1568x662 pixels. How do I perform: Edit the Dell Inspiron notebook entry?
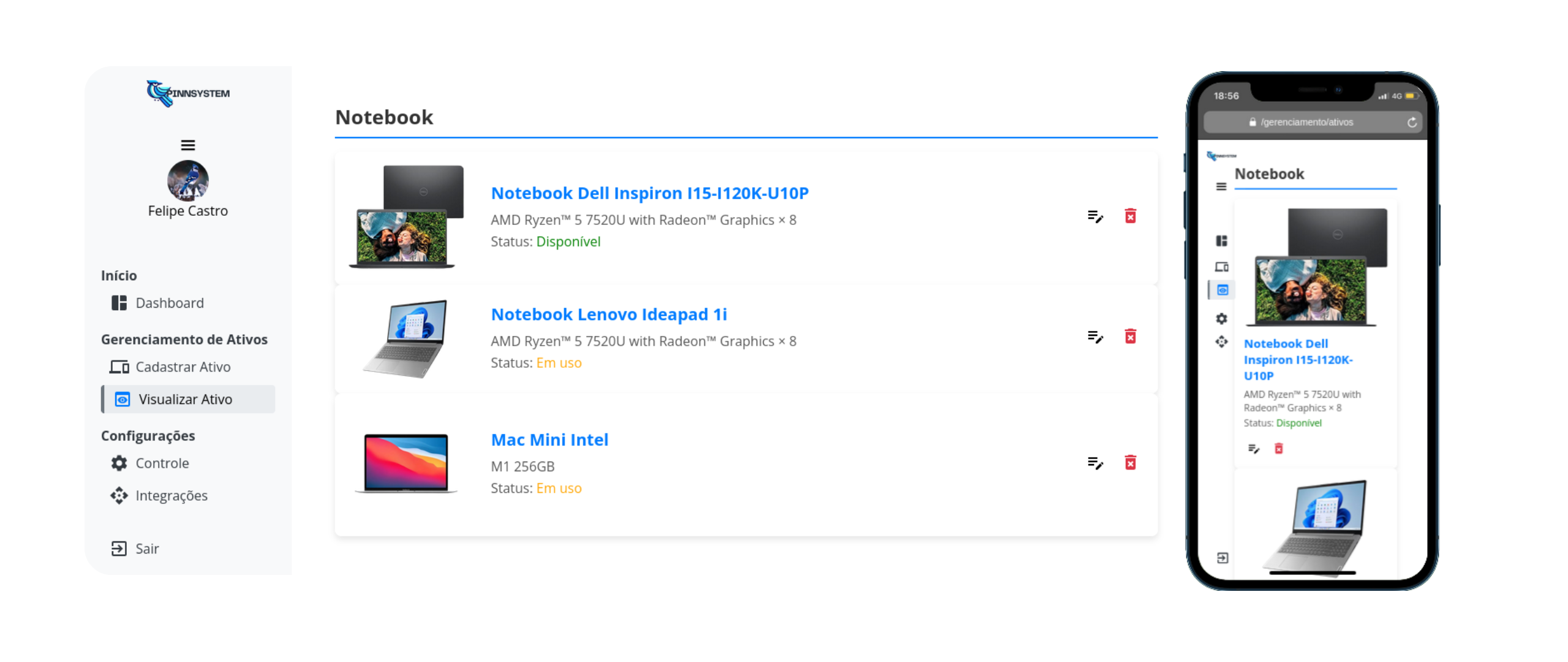point(1095,216)
